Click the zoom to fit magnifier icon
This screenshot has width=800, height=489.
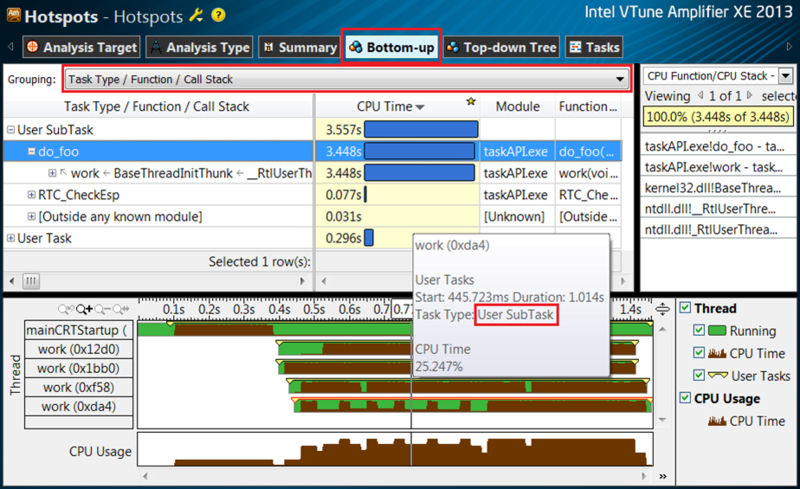121,309
